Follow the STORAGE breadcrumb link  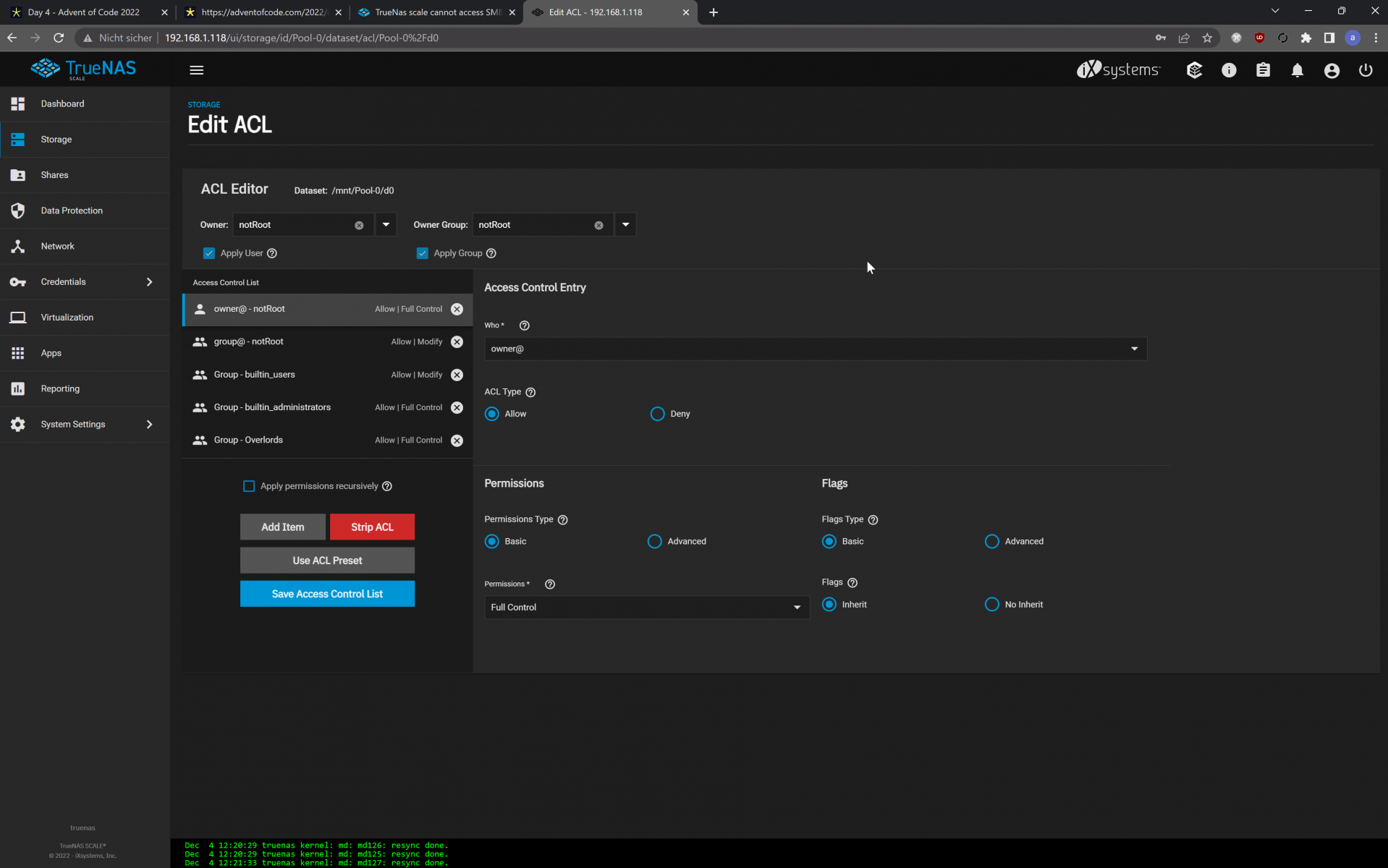[x=204, y=105]
